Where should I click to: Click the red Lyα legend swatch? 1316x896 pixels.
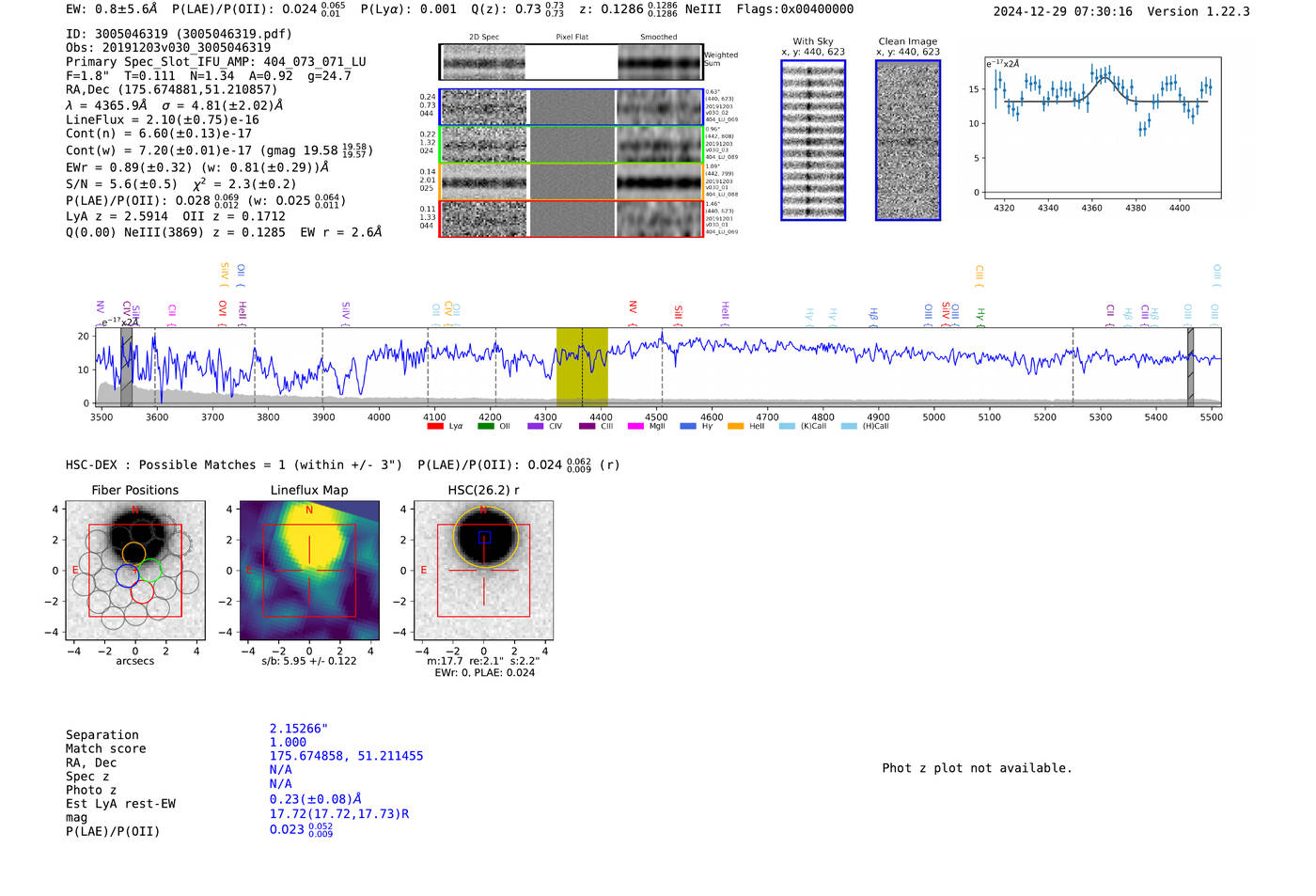pos(434,426)
